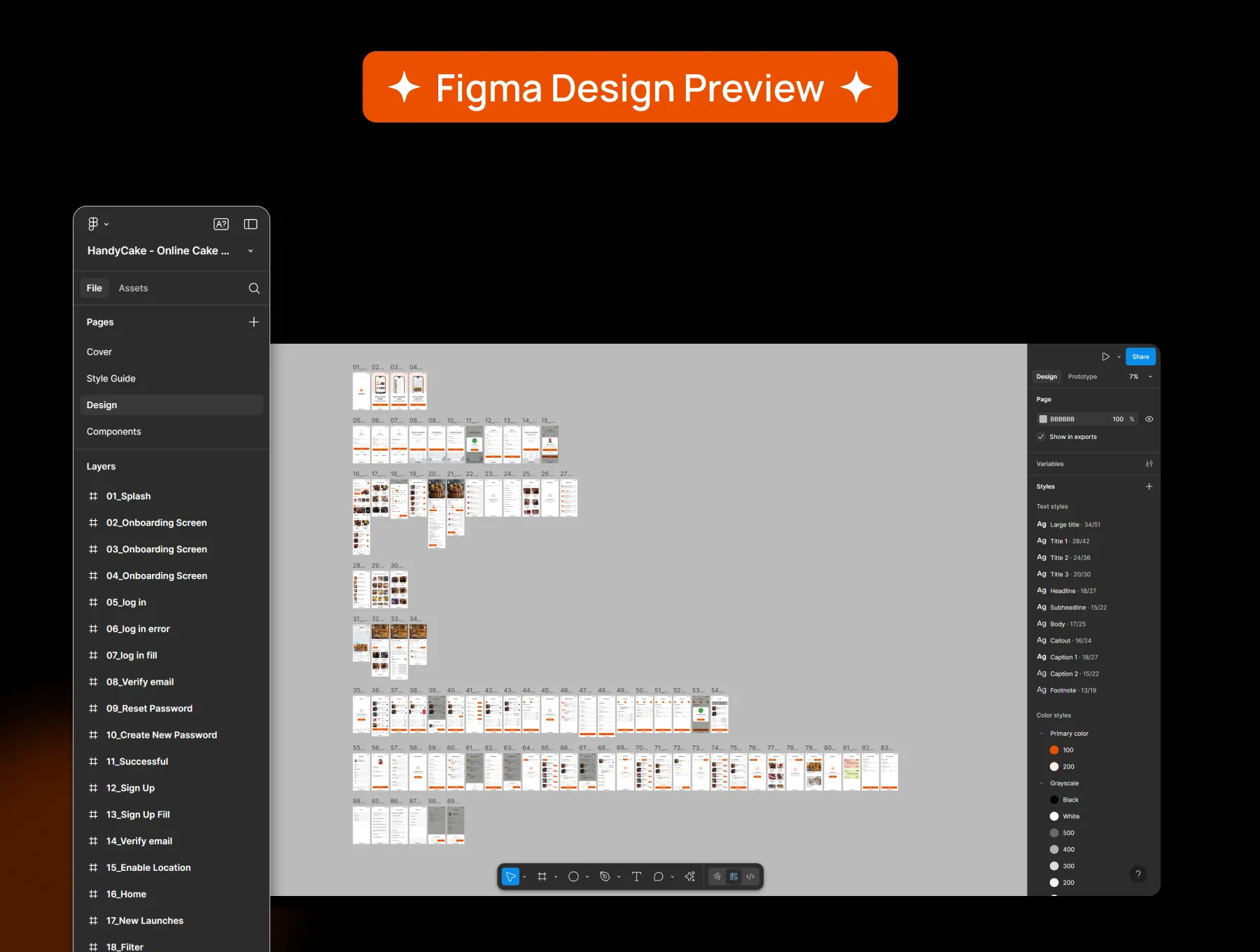The height and width of the screenshot is (952, 1260).
Task: Click frame icon beside 18_Filter layer
Action: tap(93, 947)
